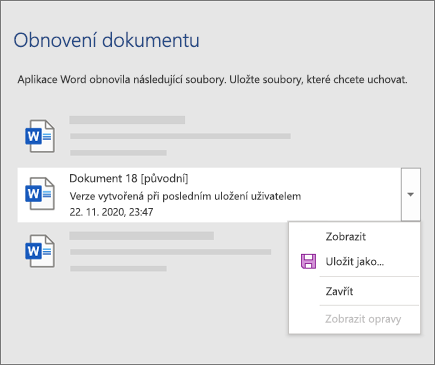Viewport: 435px width, 365px height.
Task: Click the greyed Zobrazit opravy entry
Action: point(363,319)
